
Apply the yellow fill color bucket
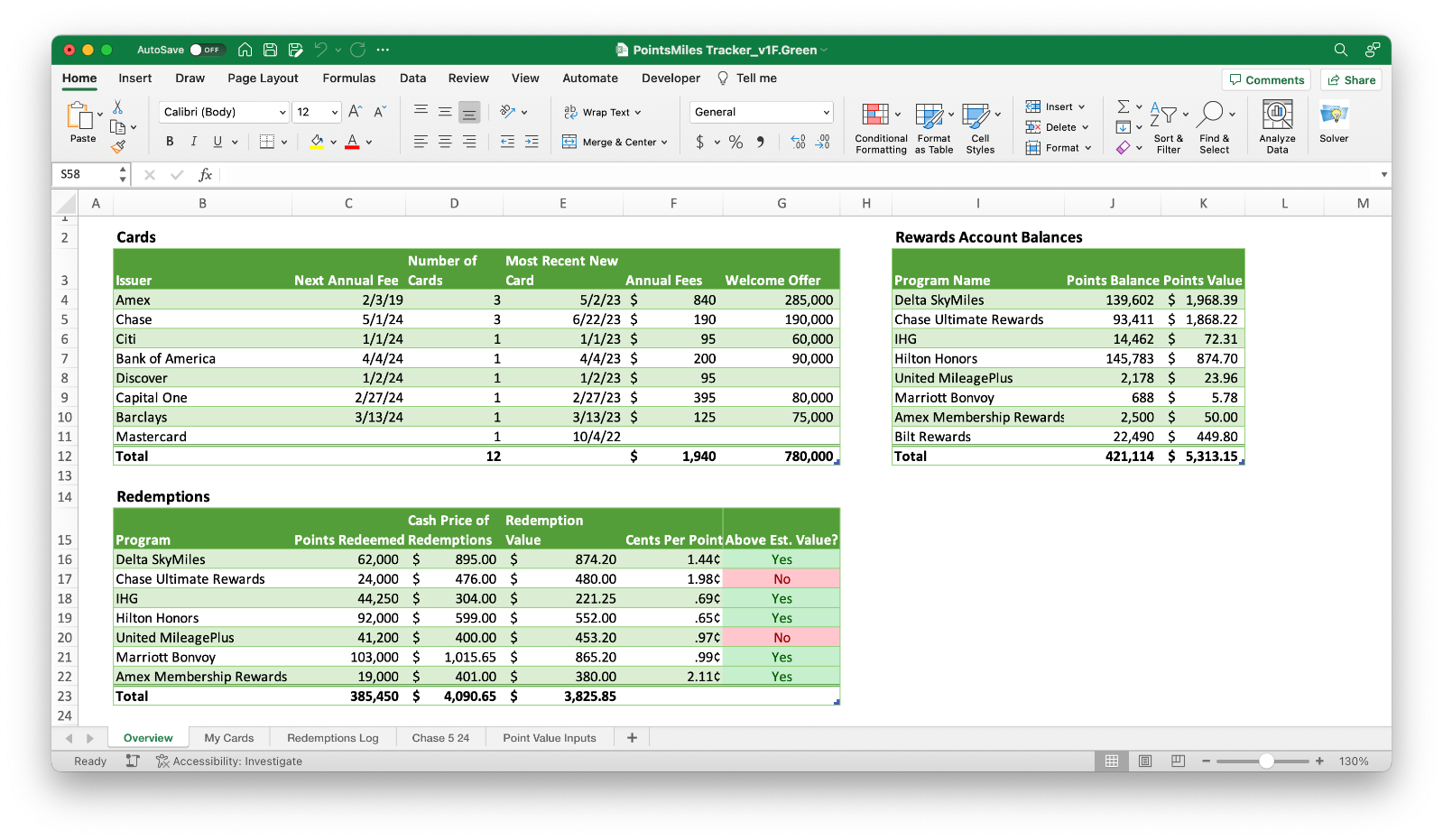[x=317, y=142]
